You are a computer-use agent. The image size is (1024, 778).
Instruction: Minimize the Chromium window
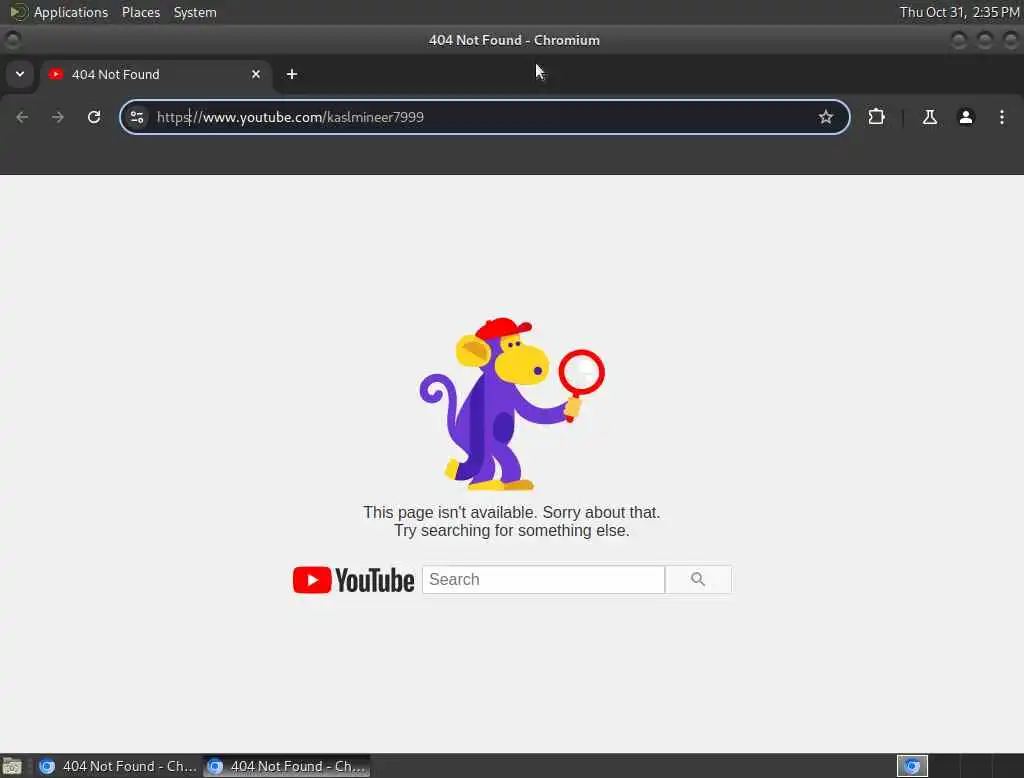coord(959,40)
